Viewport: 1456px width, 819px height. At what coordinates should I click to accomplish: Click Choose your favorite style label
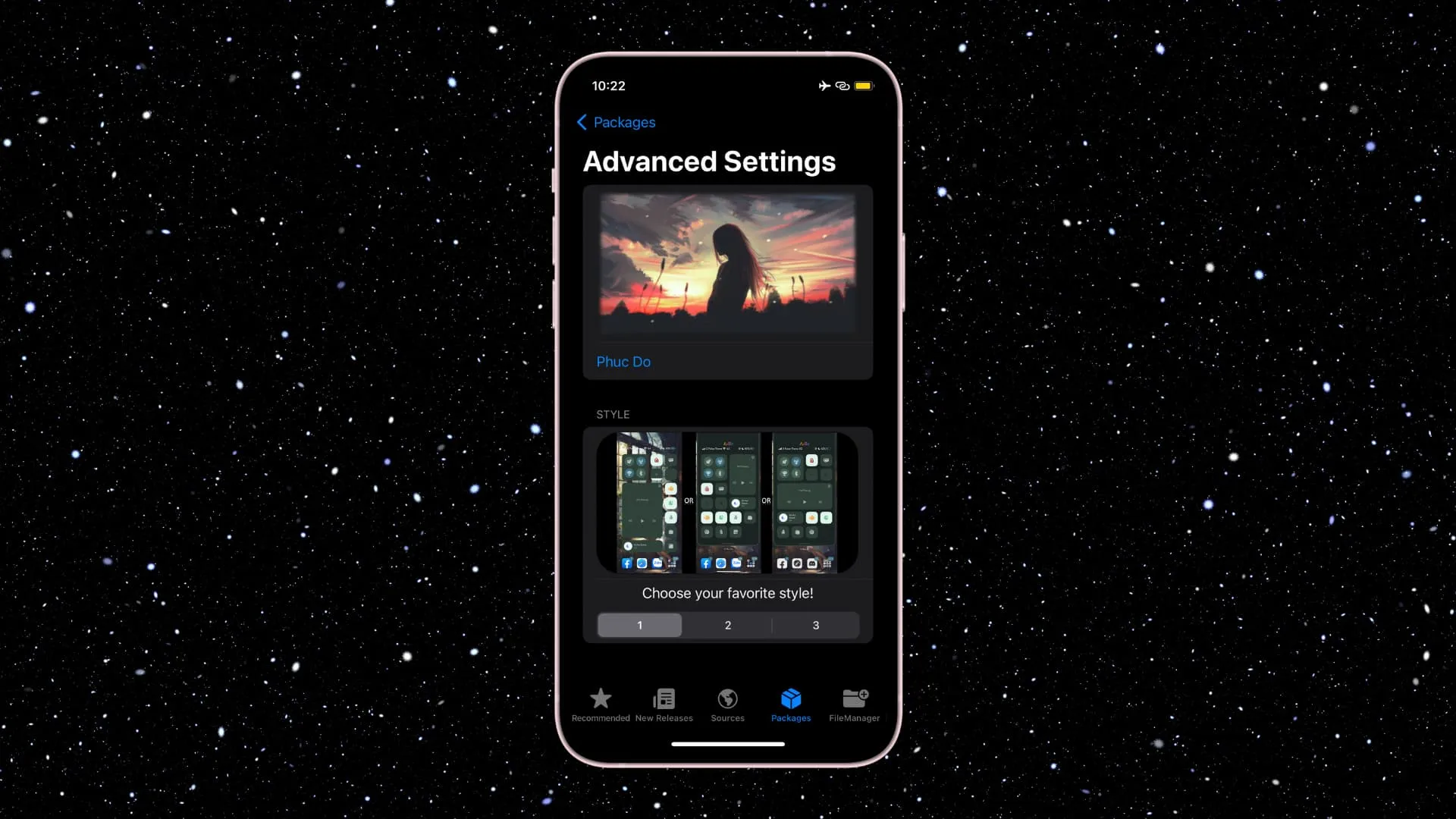(727, 593)
